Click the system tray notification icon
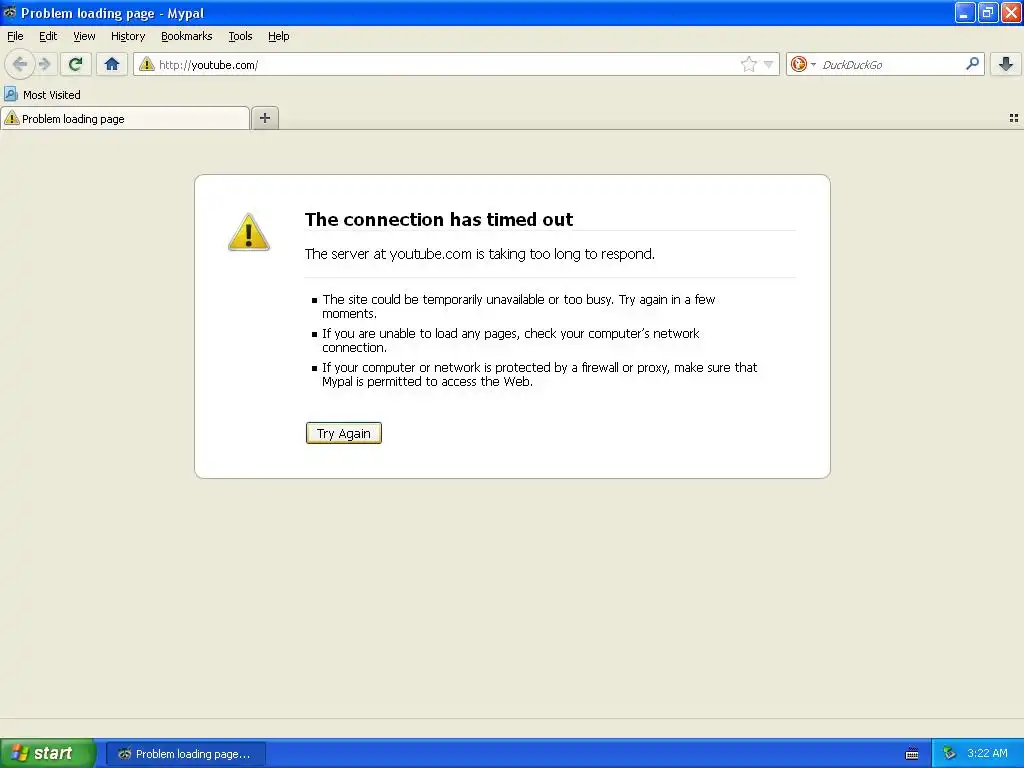 click(x=950, y=753)
